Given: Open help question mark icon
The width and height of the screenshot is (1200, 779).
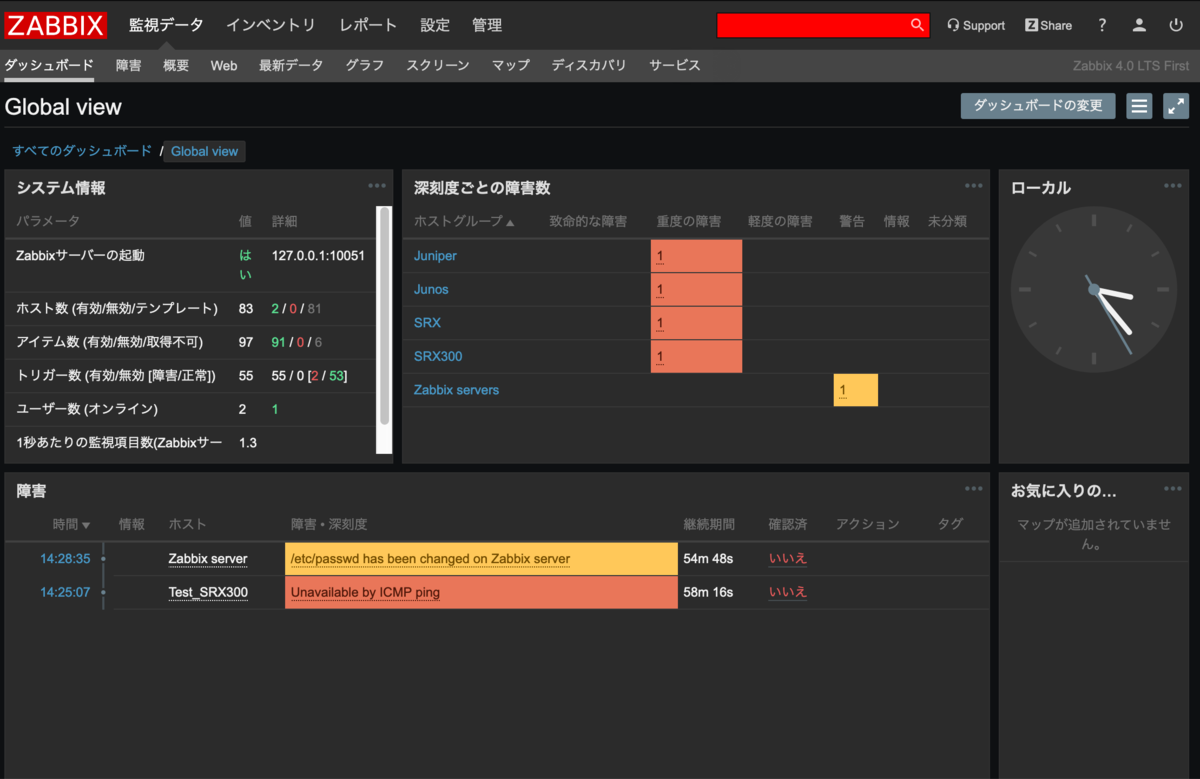Looking at the screenshot, I should pos(1102,25).
